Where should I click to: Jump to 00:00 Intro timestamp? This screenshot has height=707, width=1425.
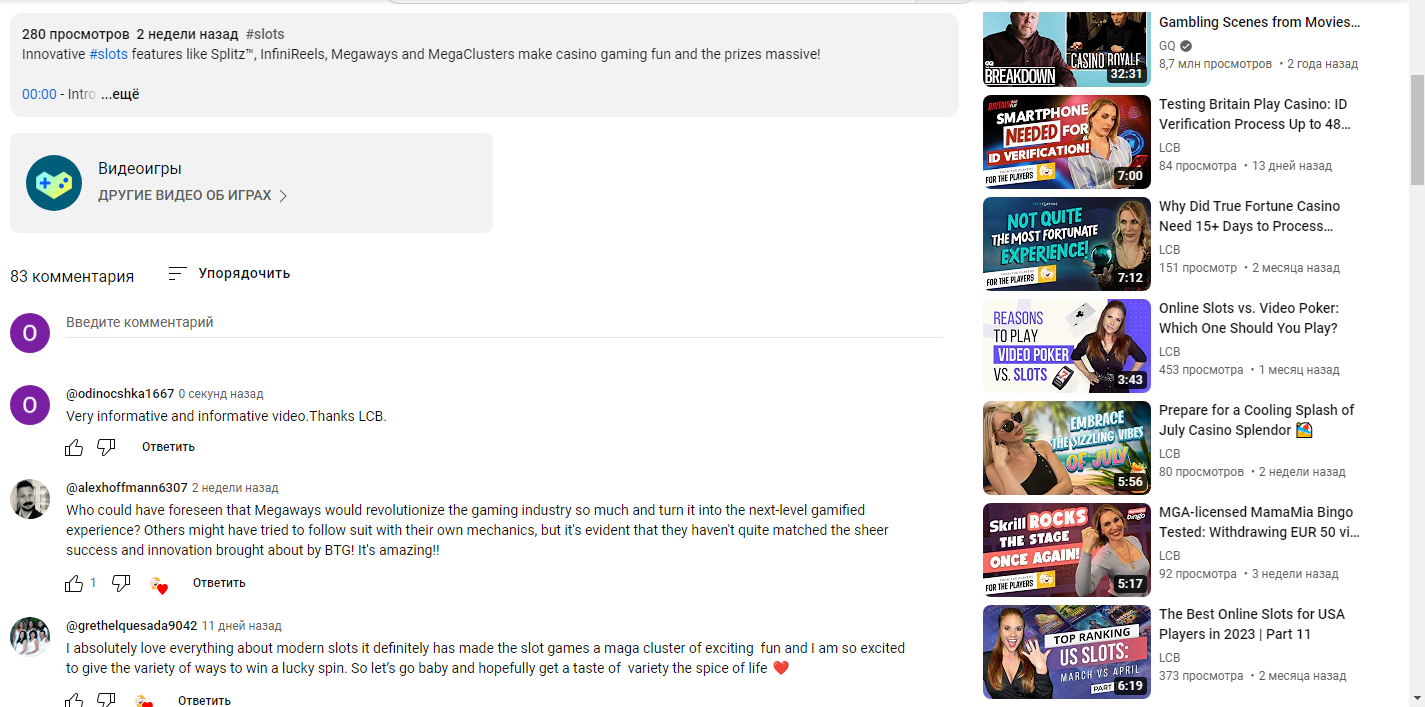coord(39,94)
